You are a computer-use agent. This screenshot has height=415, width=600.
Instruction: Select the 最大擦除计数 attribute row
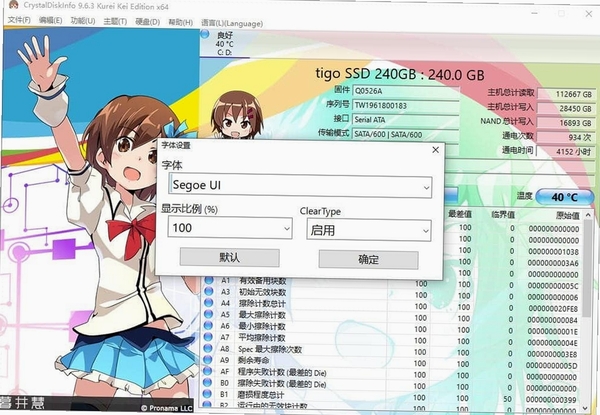click(x=392, y=317)
